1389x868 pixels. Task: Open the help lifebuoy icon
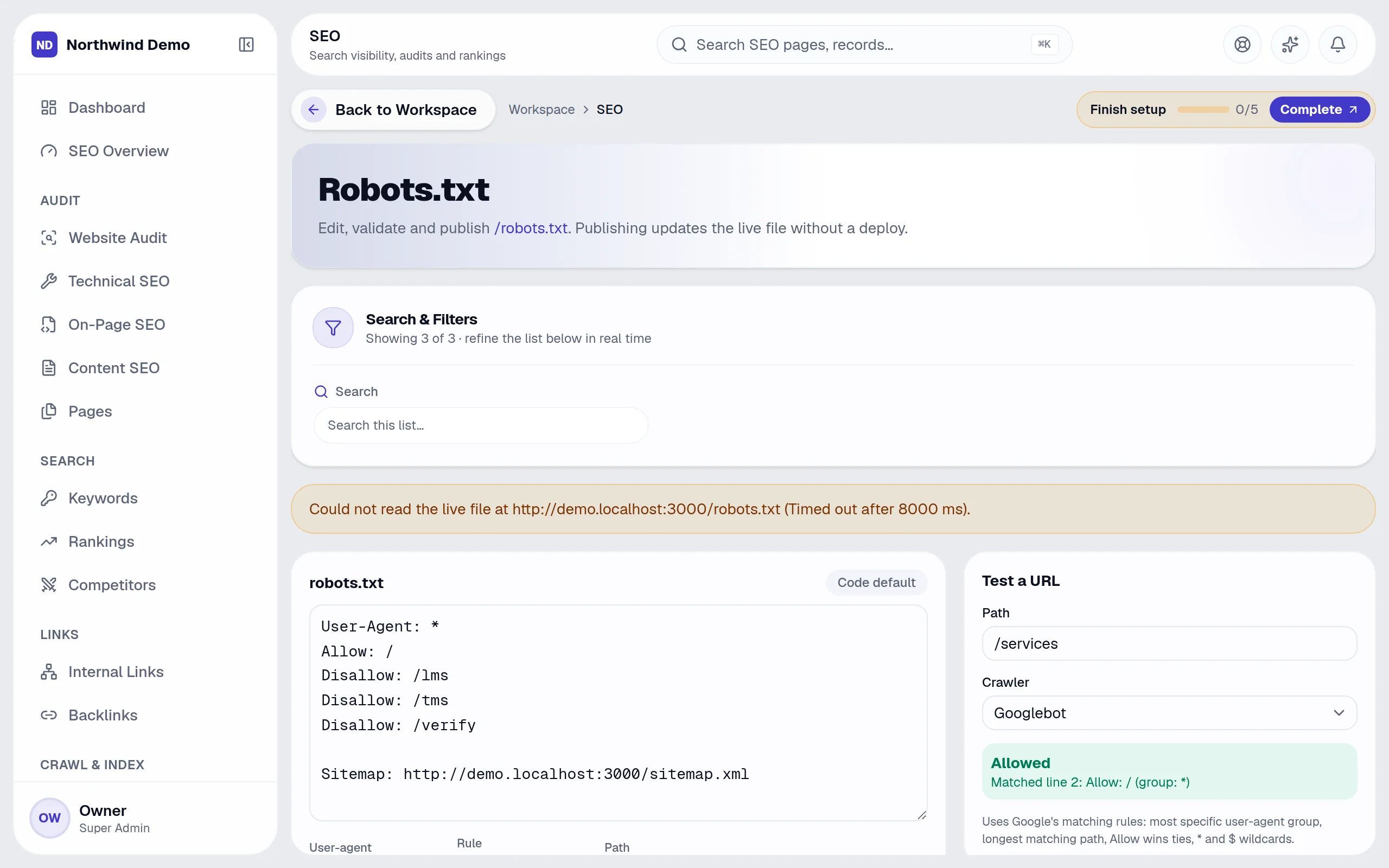point(1242,44)
